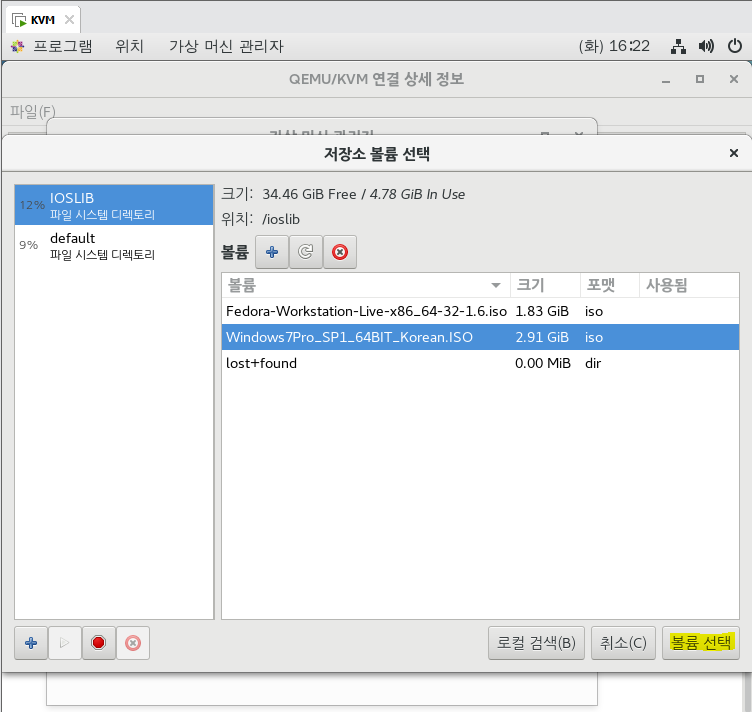Switch to the KVM tab
The image size is (752, 712).
43,20
